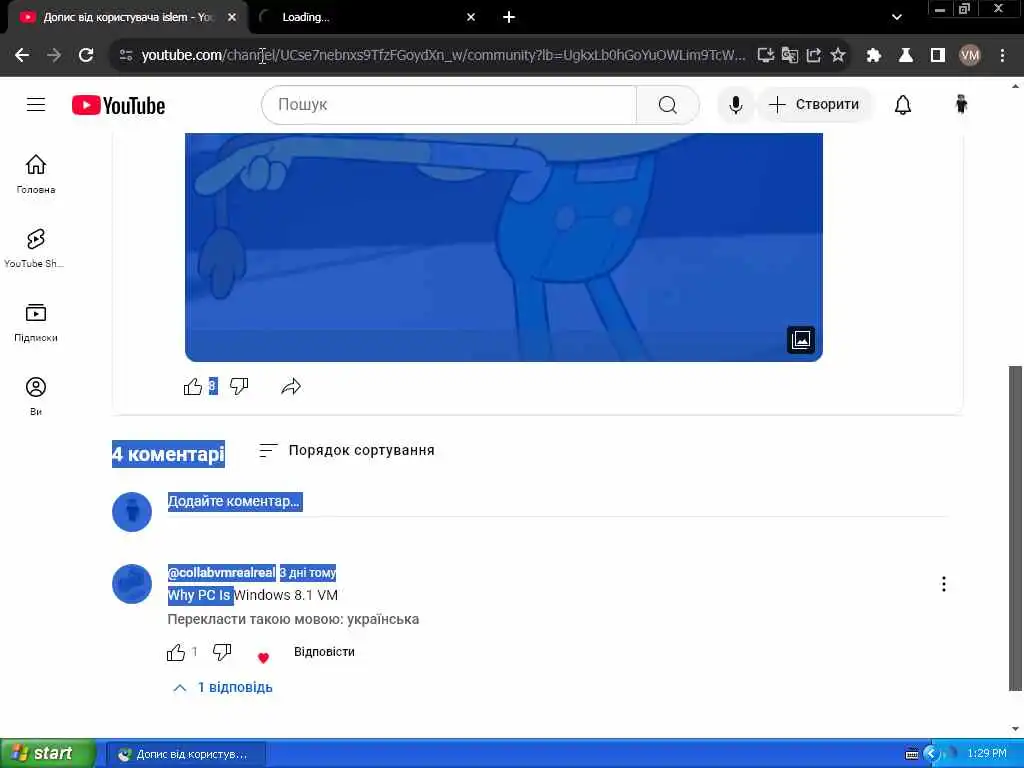Screen dimensions: 1024x768
Task: Click the browser forward arrow
Action: point(54,56)
